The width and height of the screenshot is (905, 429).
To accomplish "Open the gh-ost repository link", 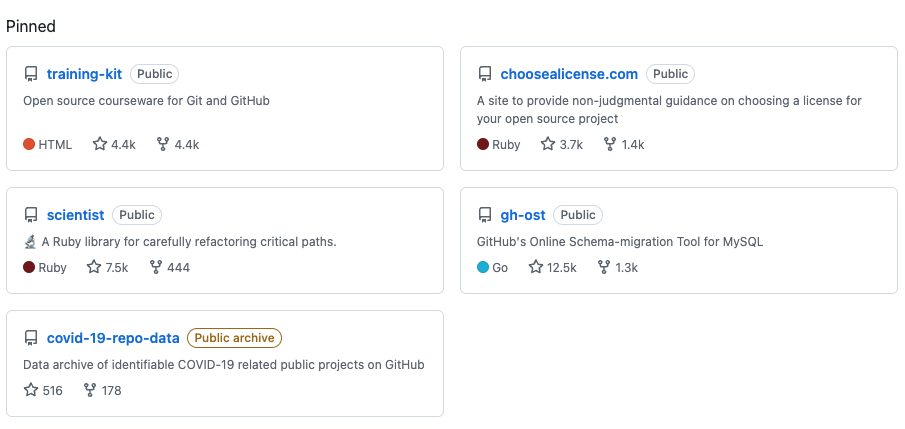I will click(x=523, y=215).
